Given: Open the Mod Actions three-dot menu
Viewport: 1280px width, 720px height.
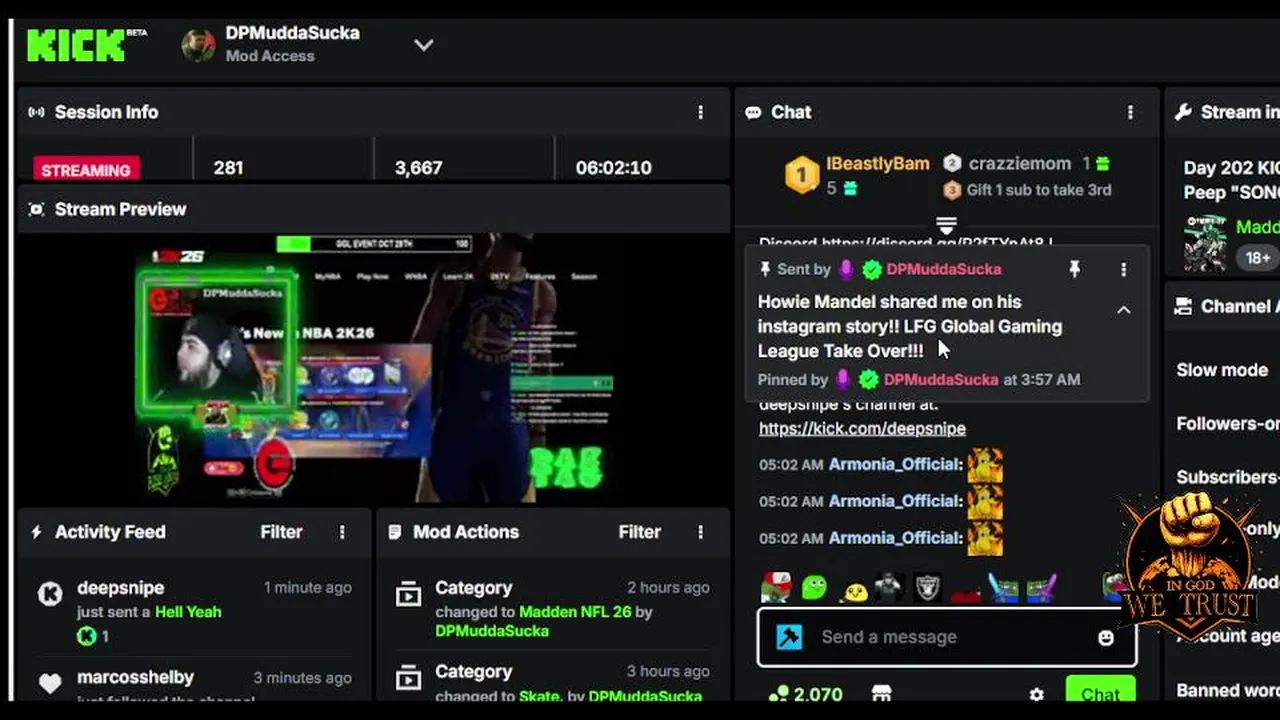Looking at the screenshot, I should [700, 532].
